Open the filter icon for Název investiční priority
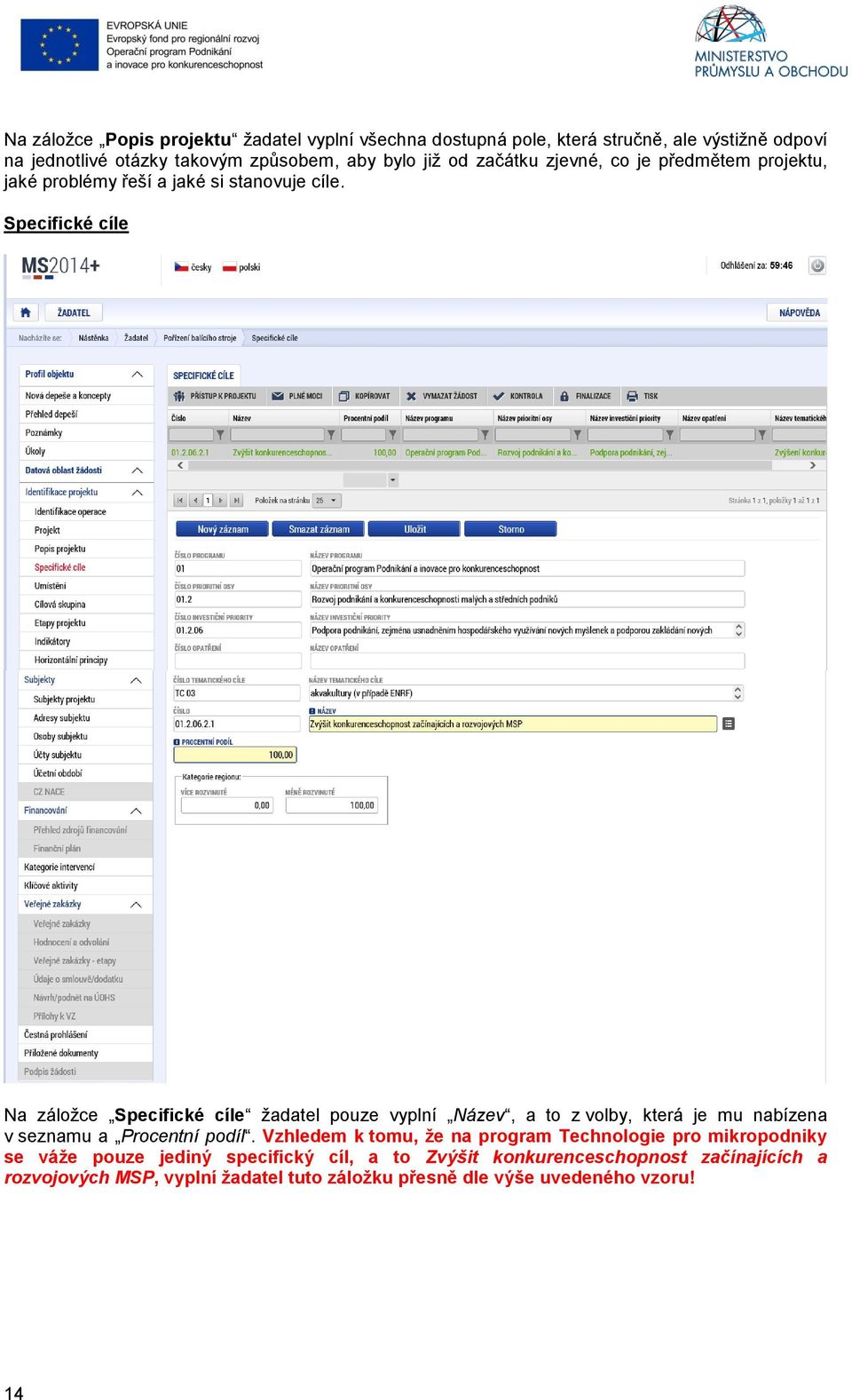 669,435
